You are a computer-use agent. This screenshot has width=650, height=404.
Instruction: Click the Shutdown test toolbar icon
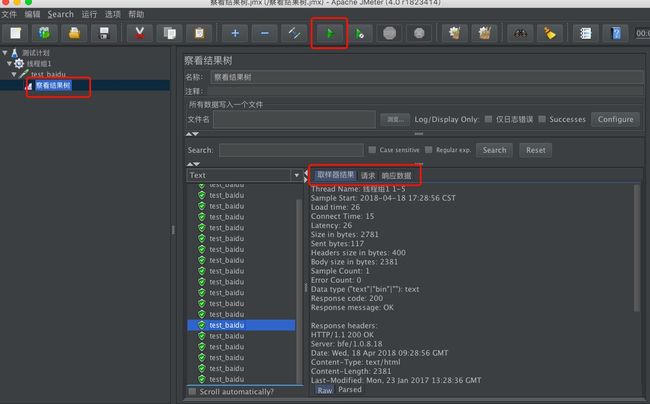(419, 33)
